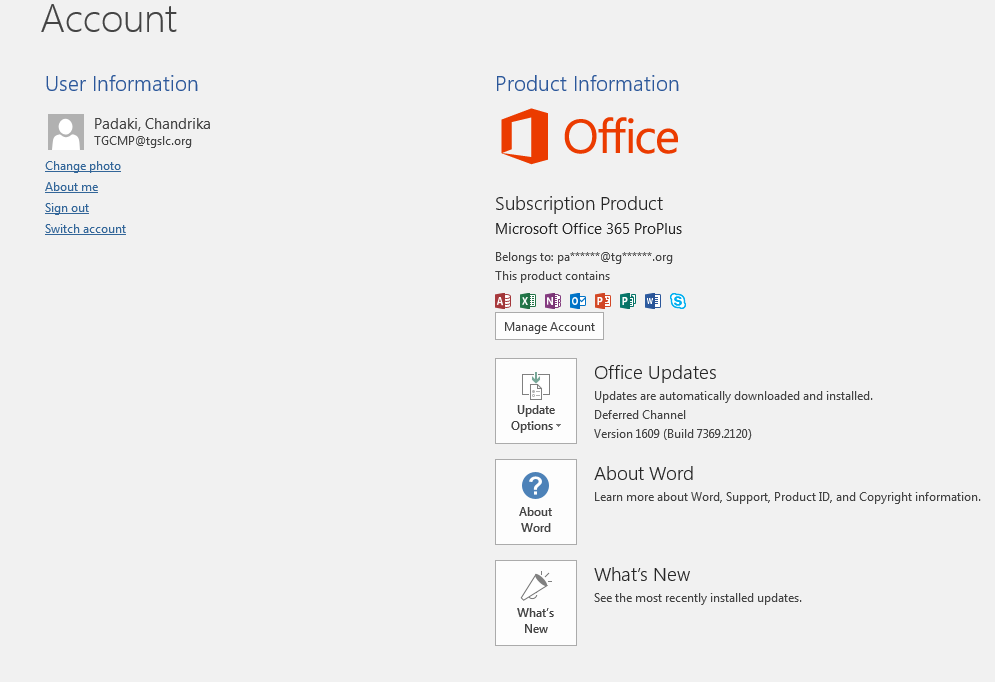Click the Switch account link
Image resolution: width=995 pixels, height=682 pixels.
coord(86,228)
